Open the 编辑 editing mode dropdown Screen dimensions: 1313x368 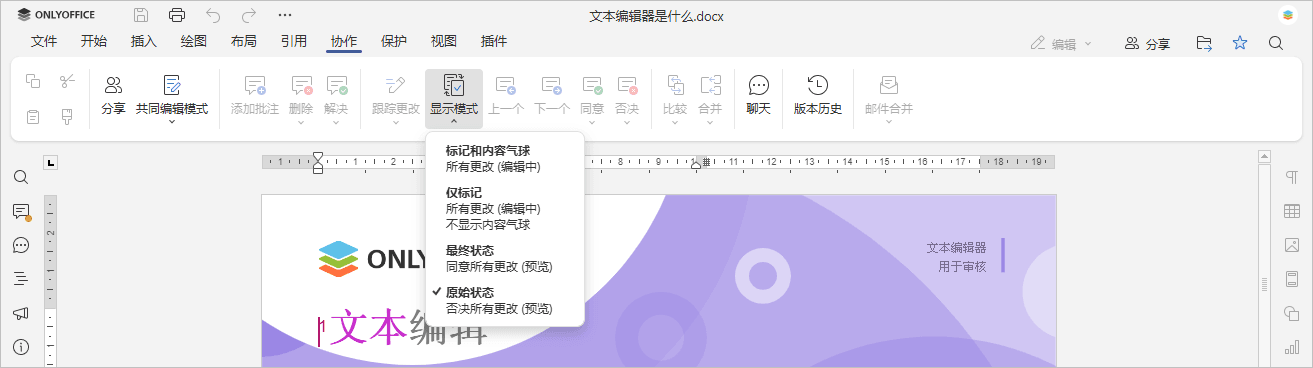(x=1061, y=44)
